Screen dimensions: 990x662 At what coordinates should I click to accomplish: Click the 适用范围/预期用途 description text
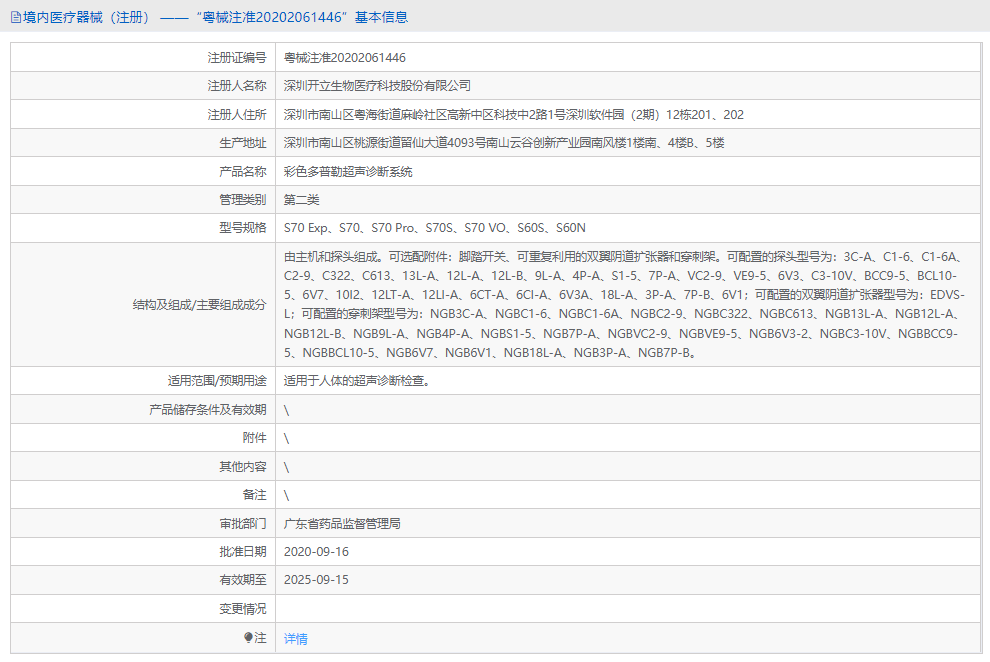(x=357, y=380)
